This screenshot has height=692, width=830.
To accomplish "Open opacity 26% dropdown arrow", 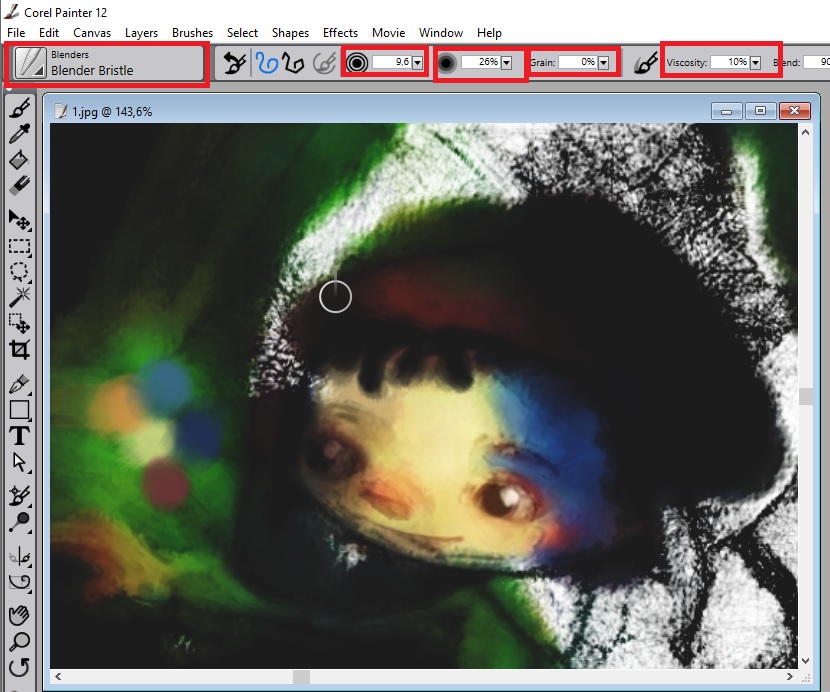I will [x=507, y=62].
